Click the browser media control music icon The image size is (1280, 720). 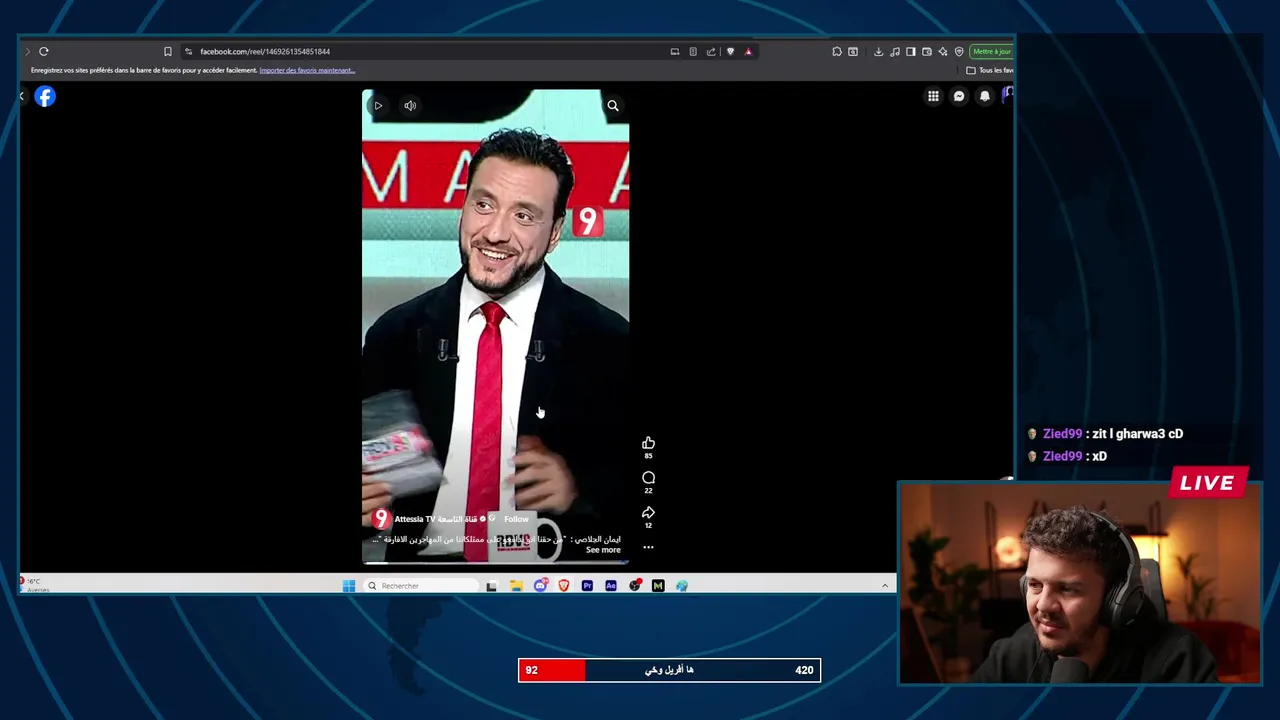tap(894, 51)
